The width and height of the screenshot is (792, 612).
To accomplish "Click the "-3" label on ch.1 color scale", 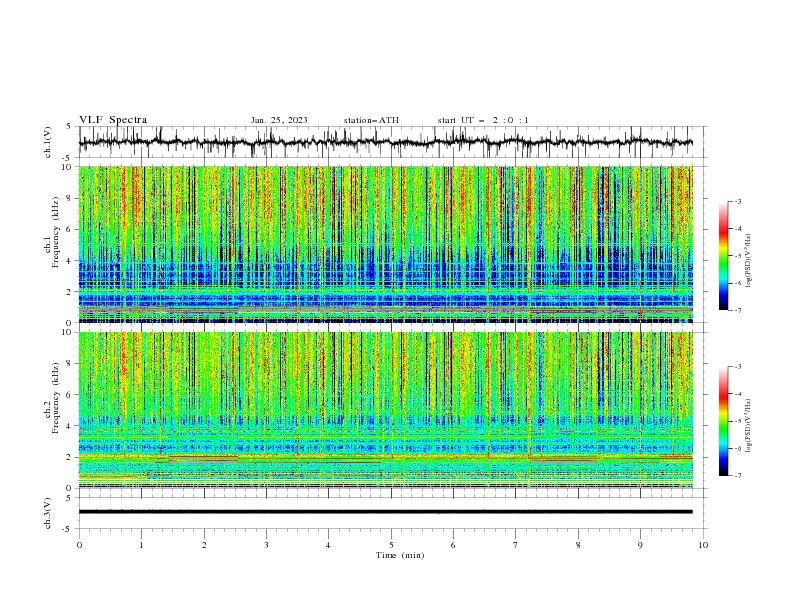I will pyautogui.click(x=738, y=201).
